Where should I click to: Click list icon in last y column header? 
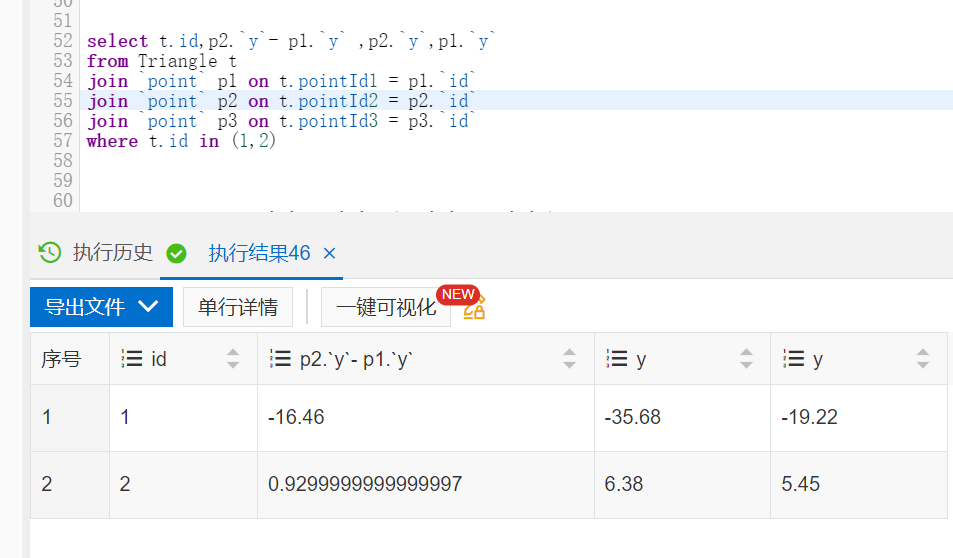[x=793, y=359]
